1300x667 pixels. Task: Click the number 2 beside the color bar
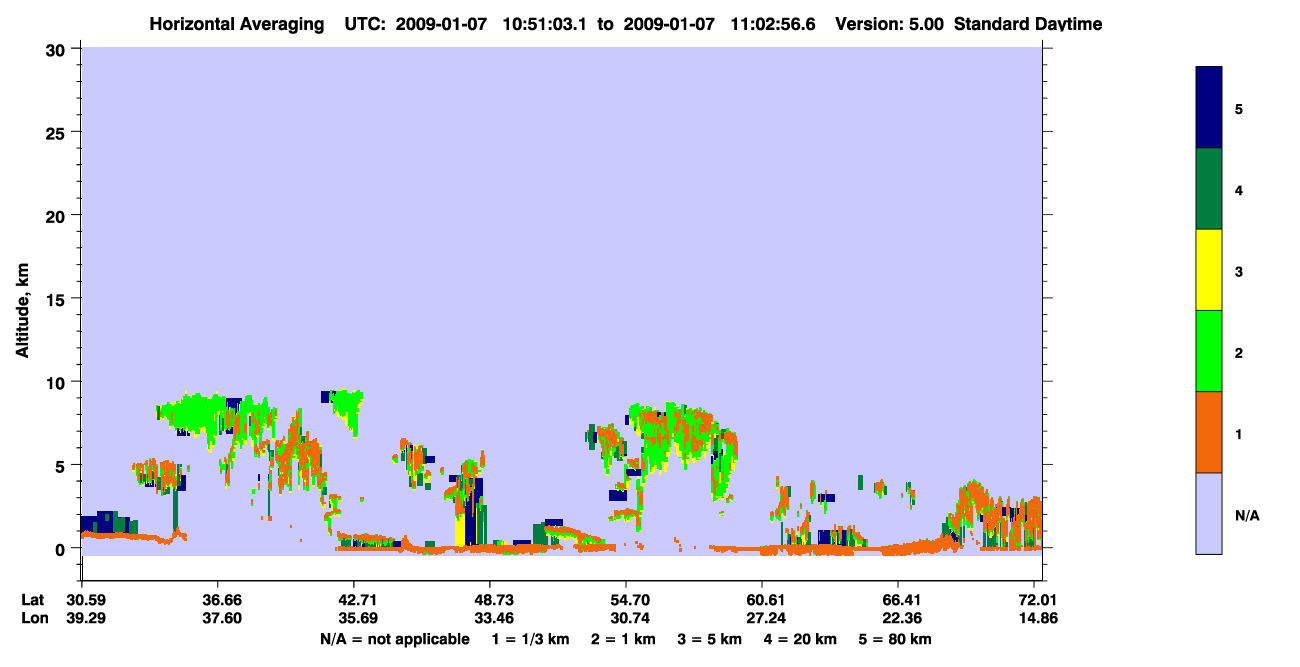point(1239,353)
